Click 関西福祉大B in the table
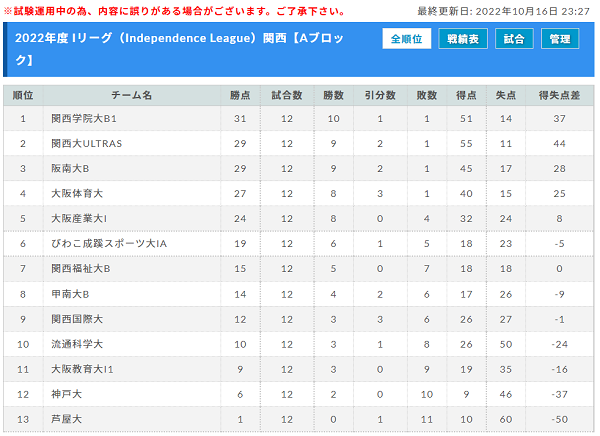The image size is (600, 436). coord(80,269)
